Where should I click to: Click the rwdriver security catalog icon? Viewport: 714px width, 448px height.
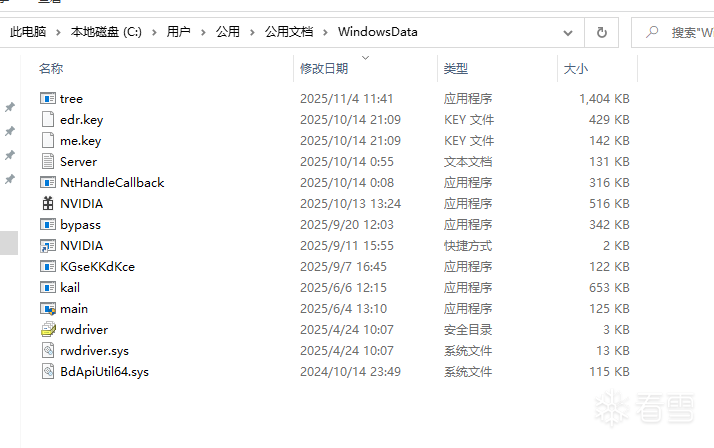tap(48, 329)
